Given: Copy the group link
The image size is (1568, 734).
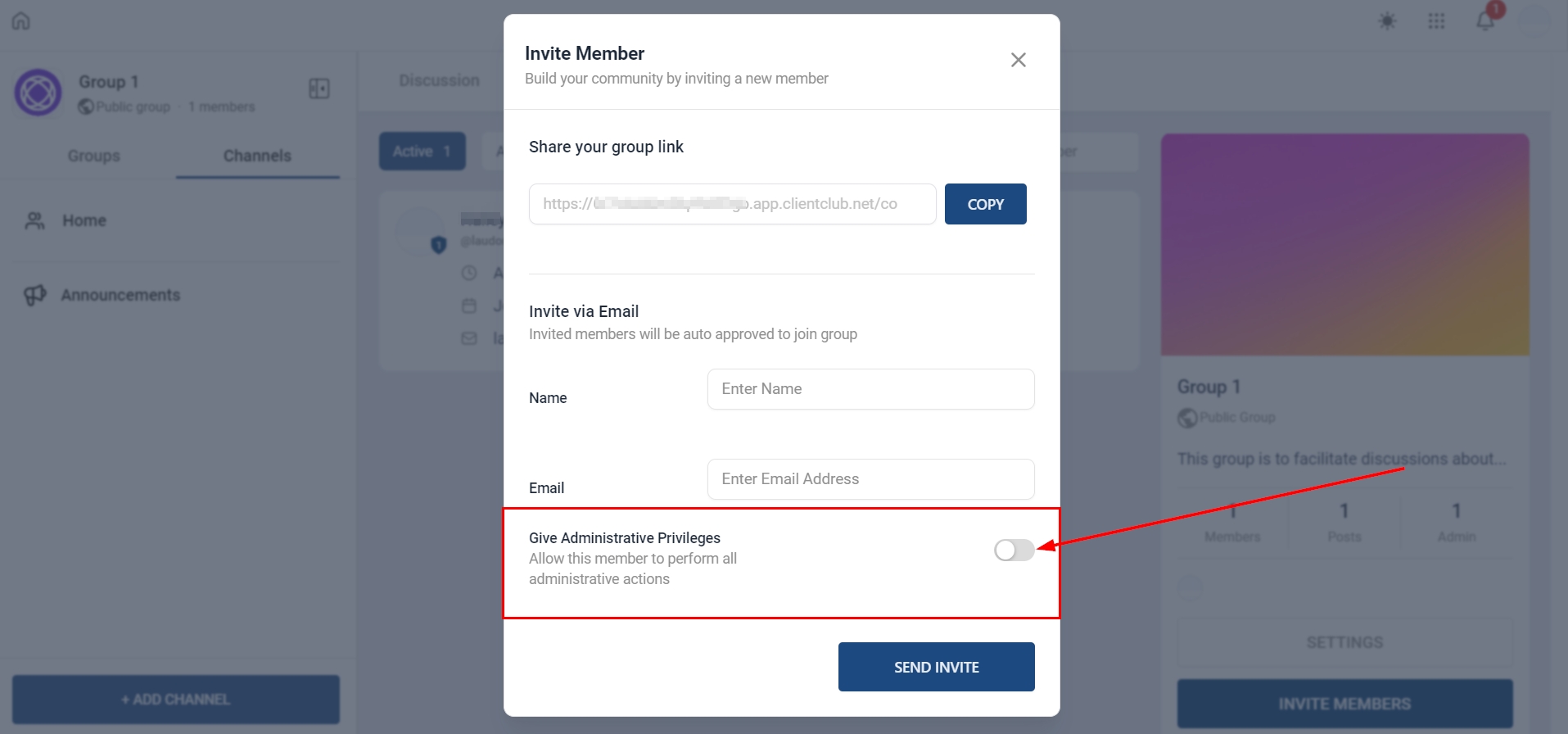Looking at the screenshot, I should 985,204.
